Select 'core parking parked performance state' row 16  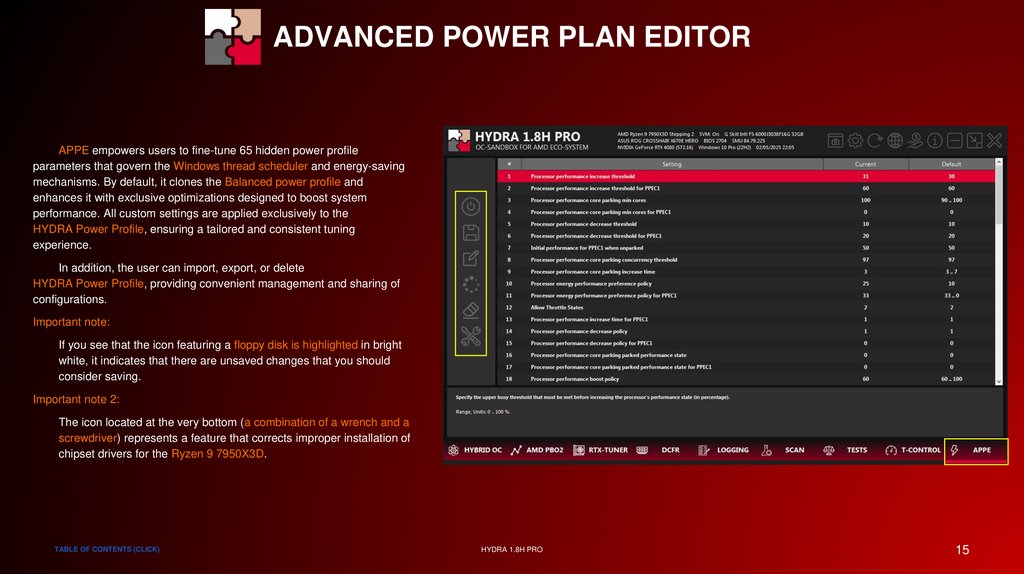pos(746,355)
